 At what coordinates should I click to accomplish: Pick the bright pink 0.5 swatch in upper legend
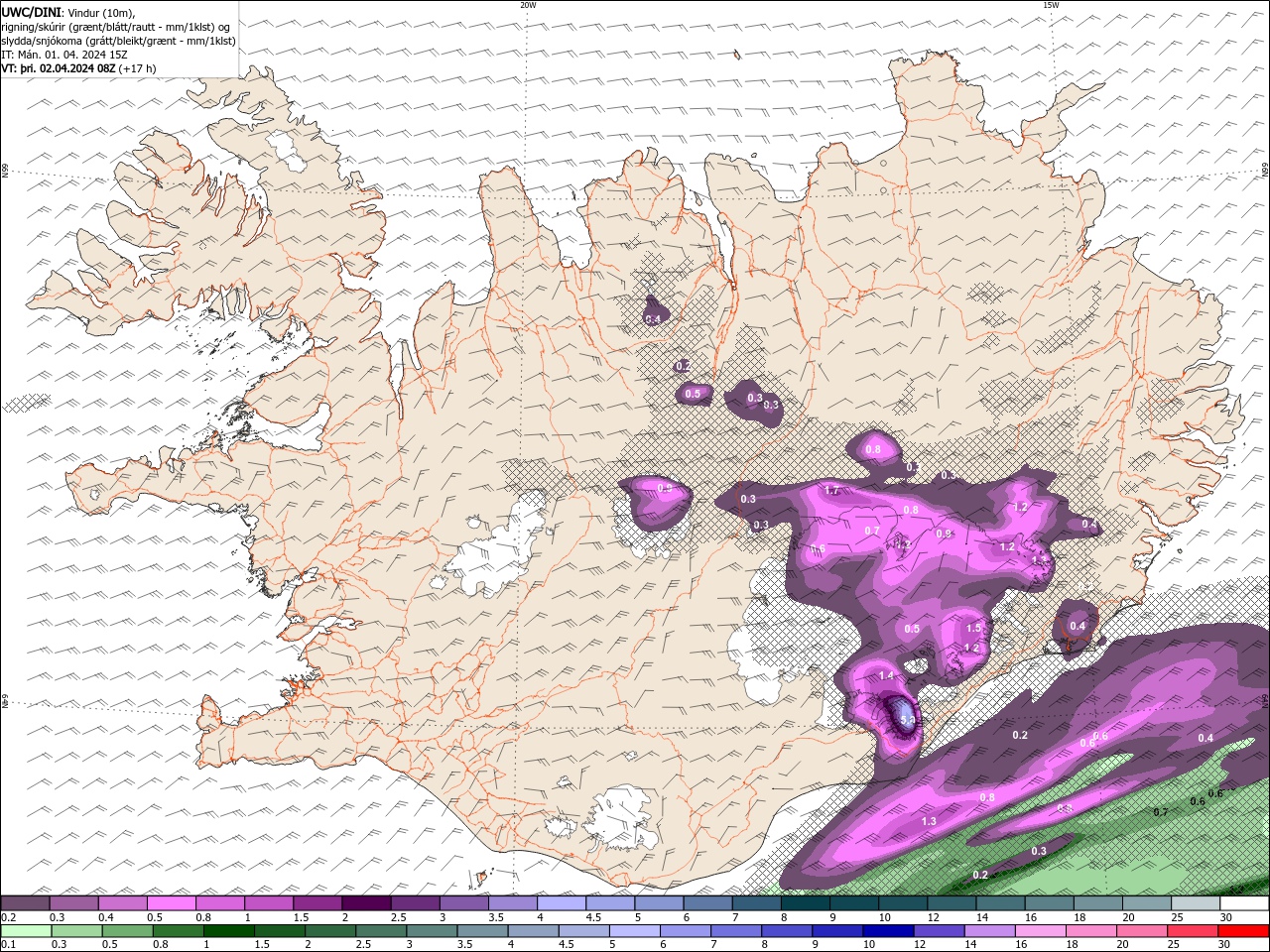(171, 903)
